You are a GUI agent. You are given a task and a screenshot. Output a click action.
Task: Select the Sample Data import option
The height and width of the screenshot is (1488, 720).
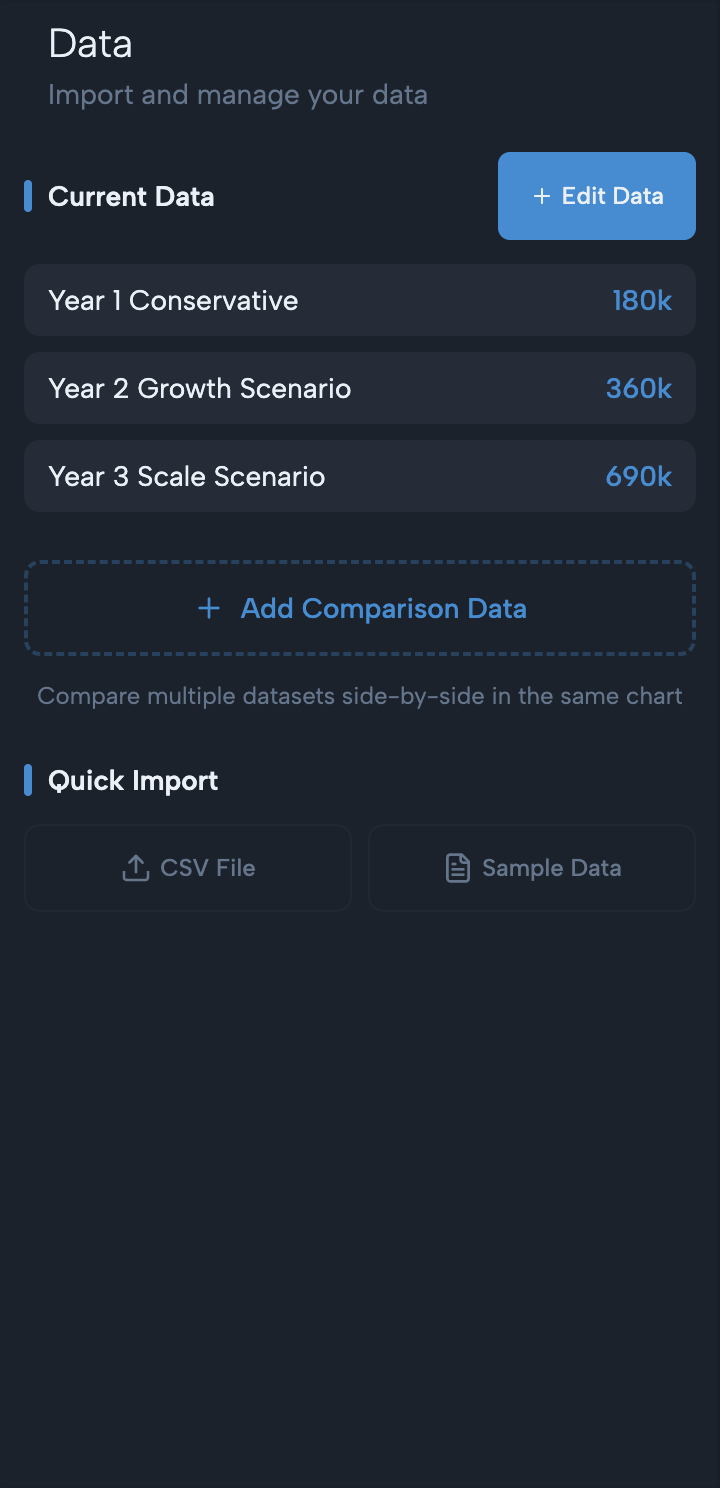coord(531,868)
